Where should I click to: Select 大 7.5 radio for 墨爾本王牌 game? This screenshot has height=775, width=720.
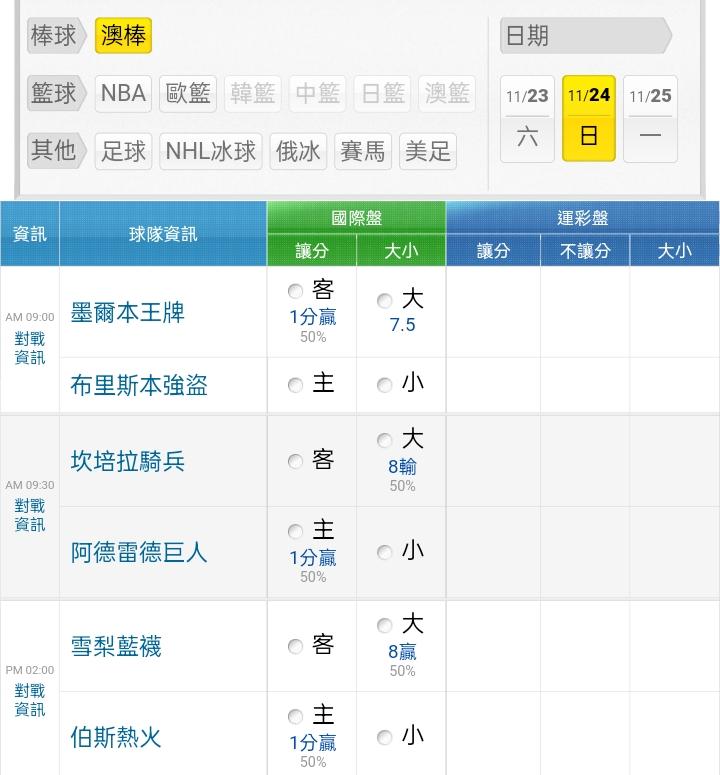coord(384,301)
